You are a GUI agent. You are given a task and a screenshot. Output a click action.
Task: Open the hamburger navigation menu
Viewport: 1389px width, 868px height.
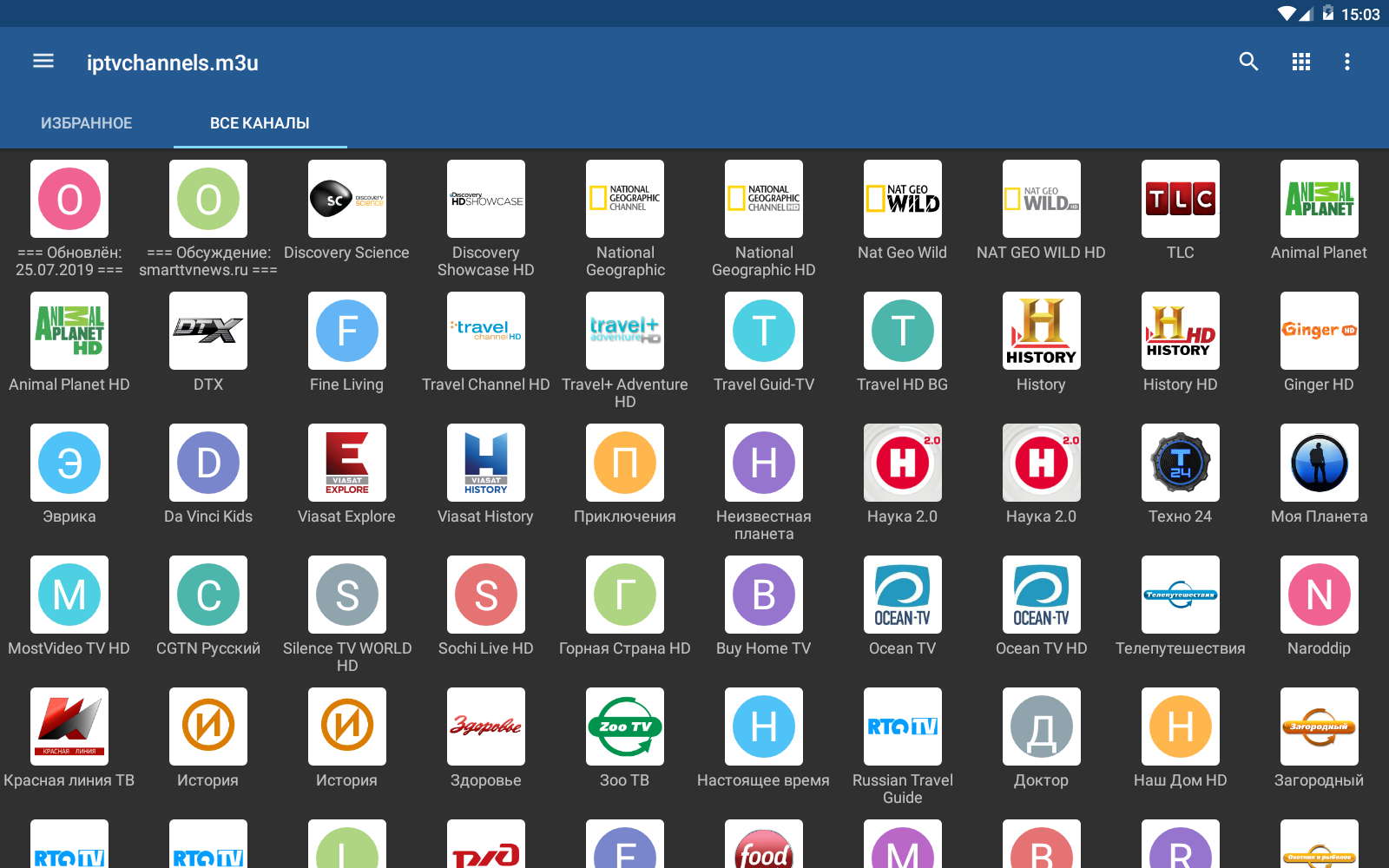[43, 61]
